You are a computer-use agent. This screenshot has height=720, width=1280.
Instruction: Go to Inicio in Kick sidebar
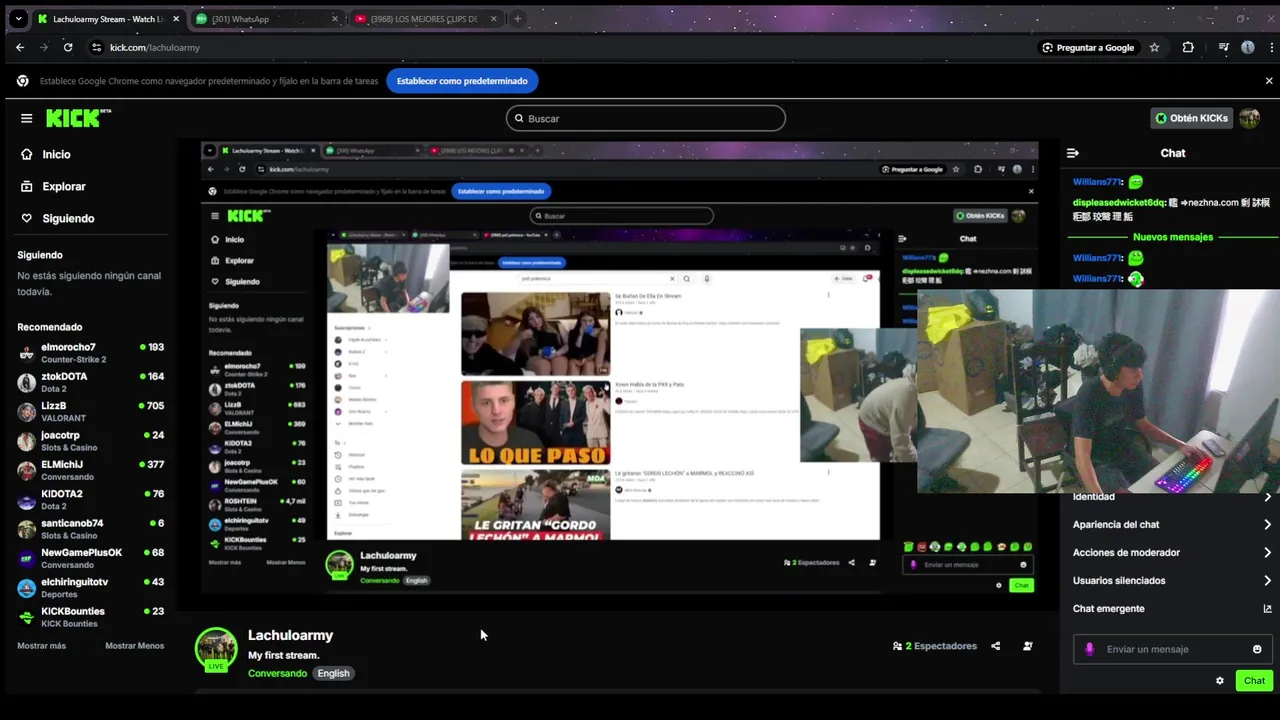tap(56, 154)
